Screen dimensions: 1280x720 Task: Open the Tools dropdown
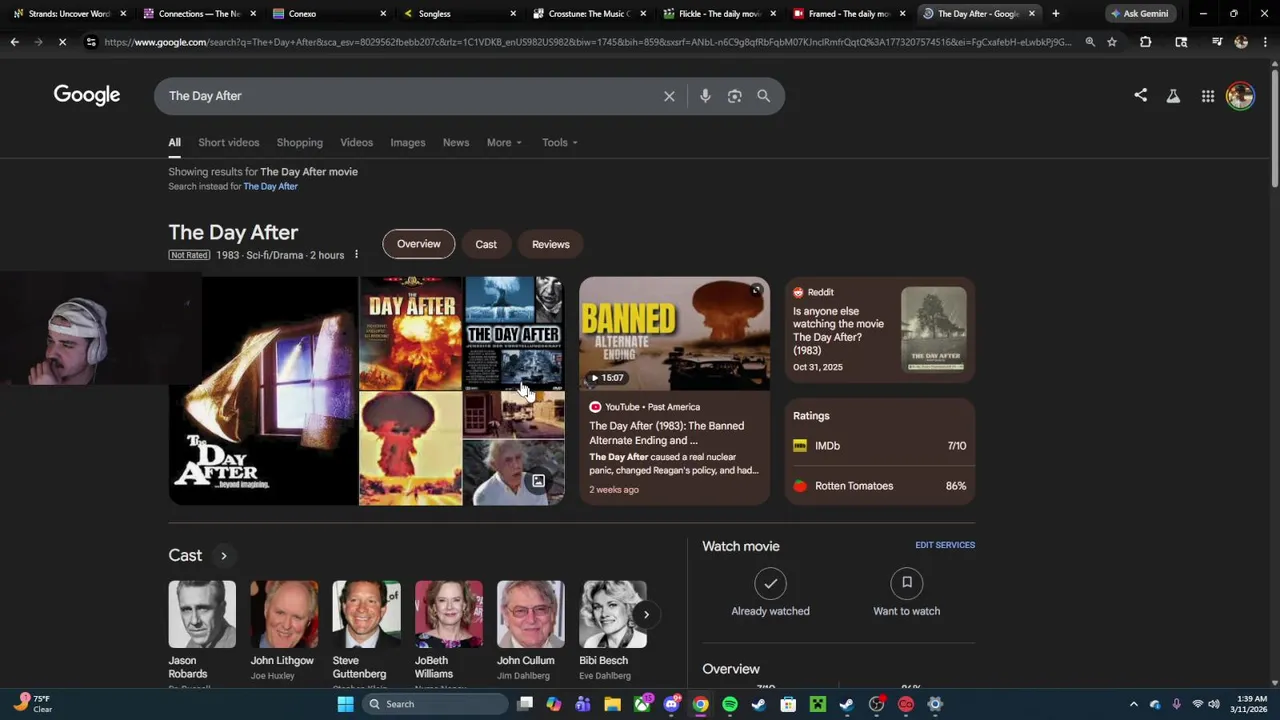560,142
